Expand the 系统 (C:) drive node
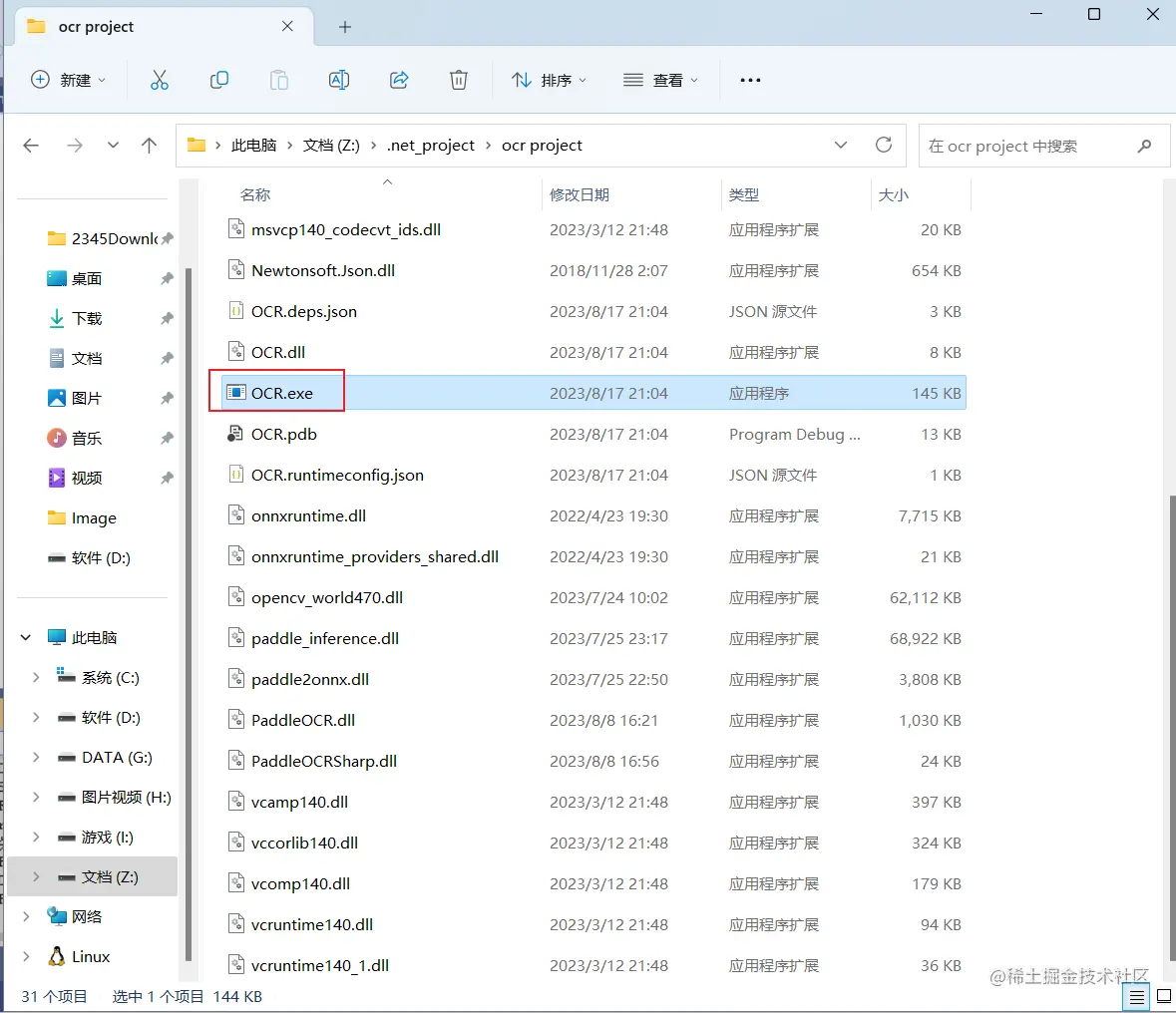 [x=36, y=677]
